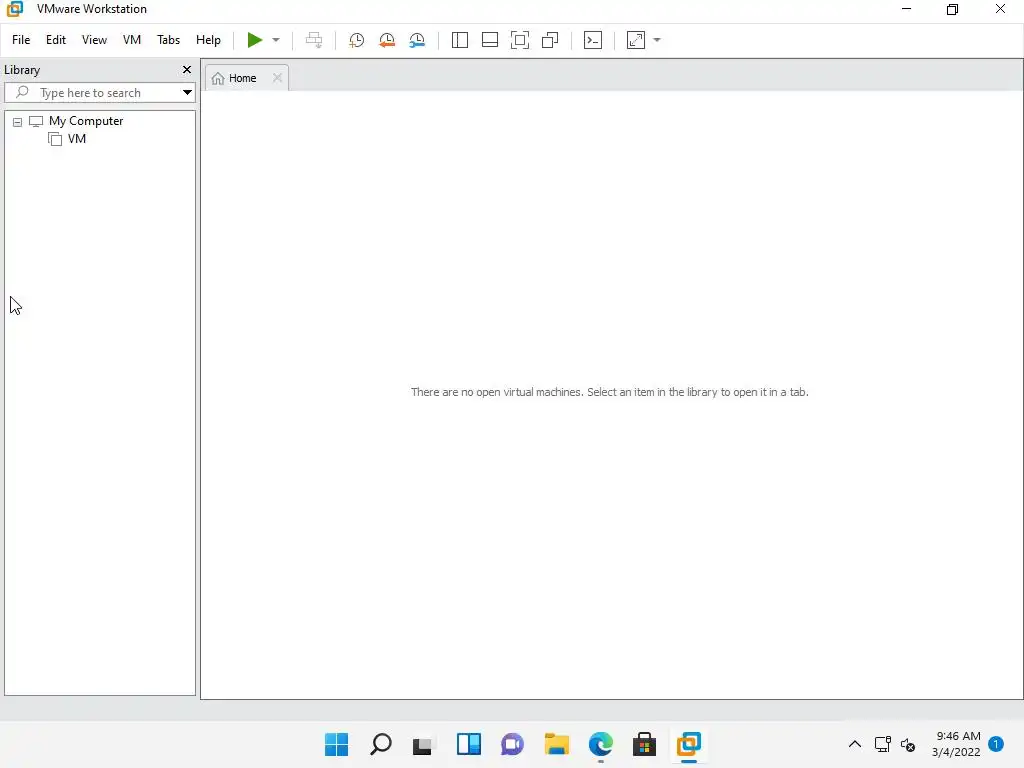Open the VM menu
The height and width of the screenshot is (768, 1024).
pos(132,40)
